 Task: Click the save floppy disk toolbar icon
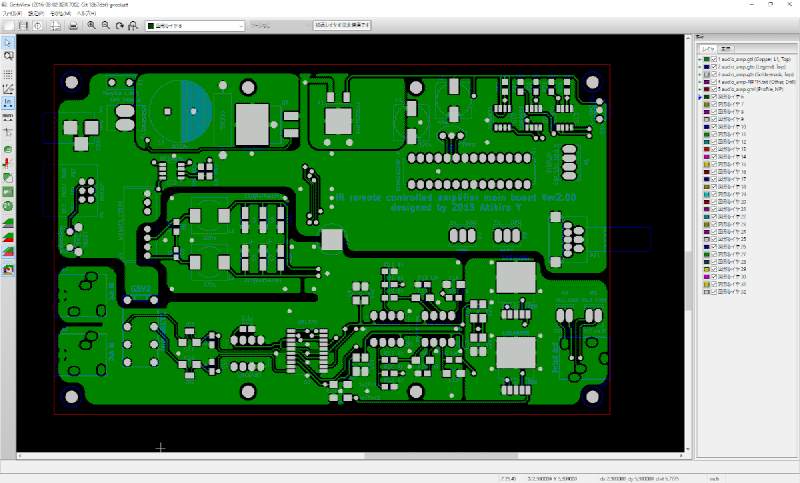[x=23, y=26]
